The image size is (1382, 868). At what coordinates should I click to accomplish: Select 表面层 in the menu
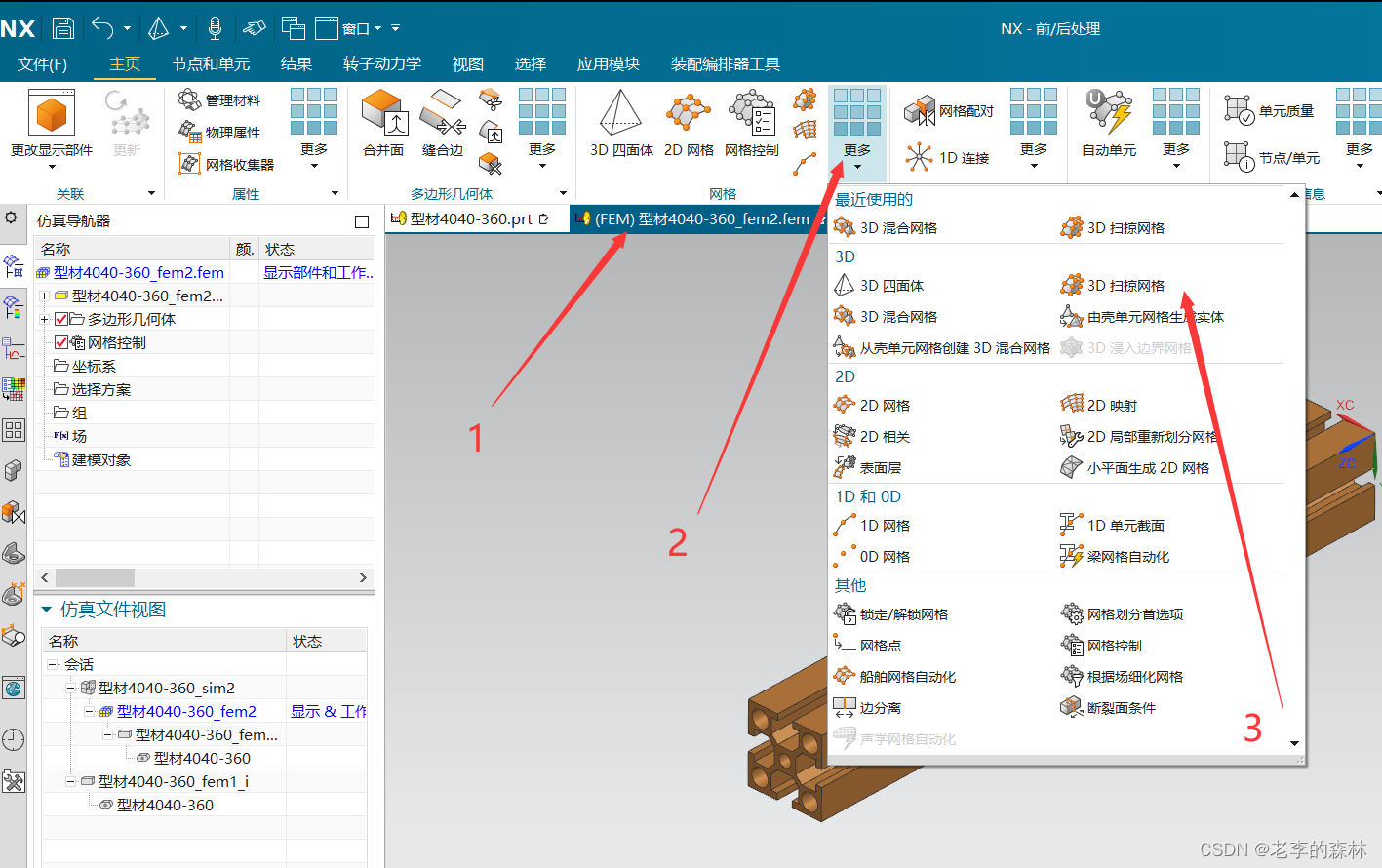(x=867, y=468)
